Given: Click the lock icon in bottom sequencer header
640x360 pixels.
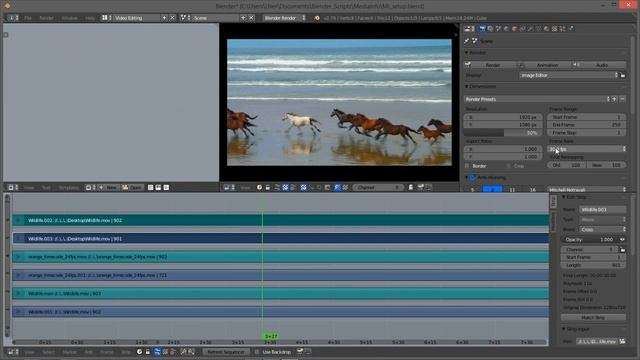Looking at the screenshot, I should [148, 351].
